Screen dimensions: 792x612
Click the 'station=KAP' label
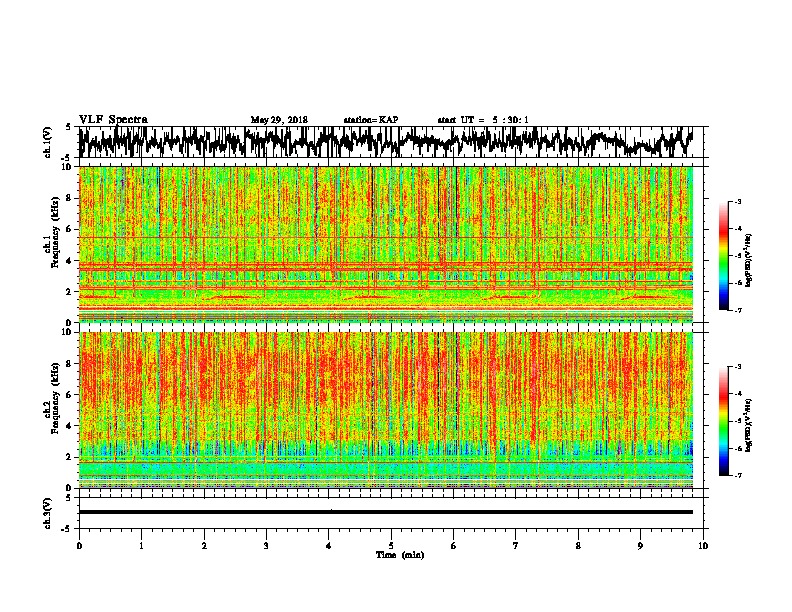371,120
